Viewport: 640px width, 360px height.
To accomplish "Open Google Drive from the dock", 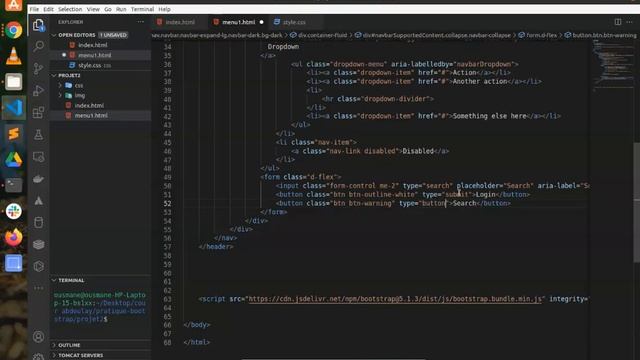I will tap(13, 160).
